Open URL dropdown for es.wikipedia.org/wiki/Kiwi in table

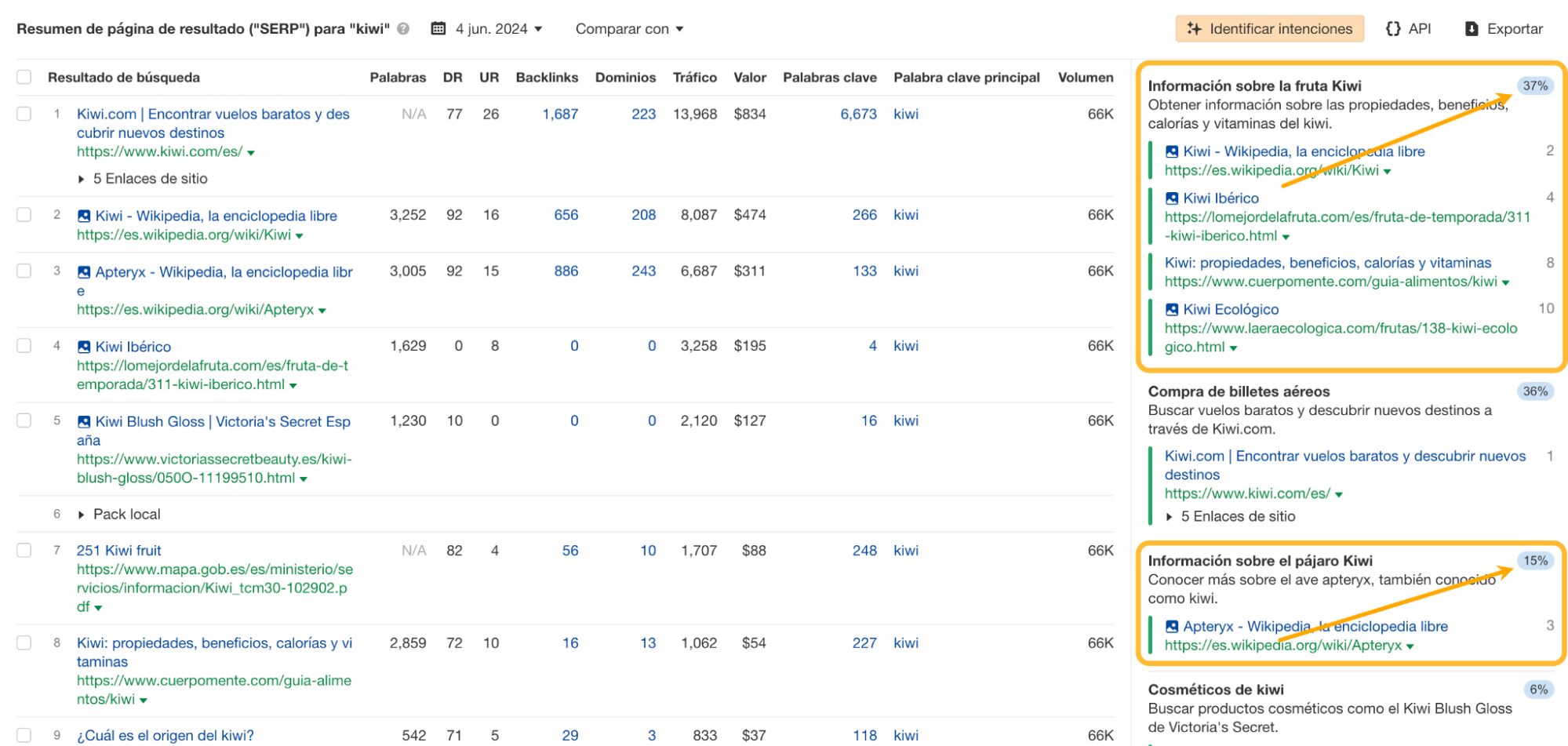pos(300,236)
